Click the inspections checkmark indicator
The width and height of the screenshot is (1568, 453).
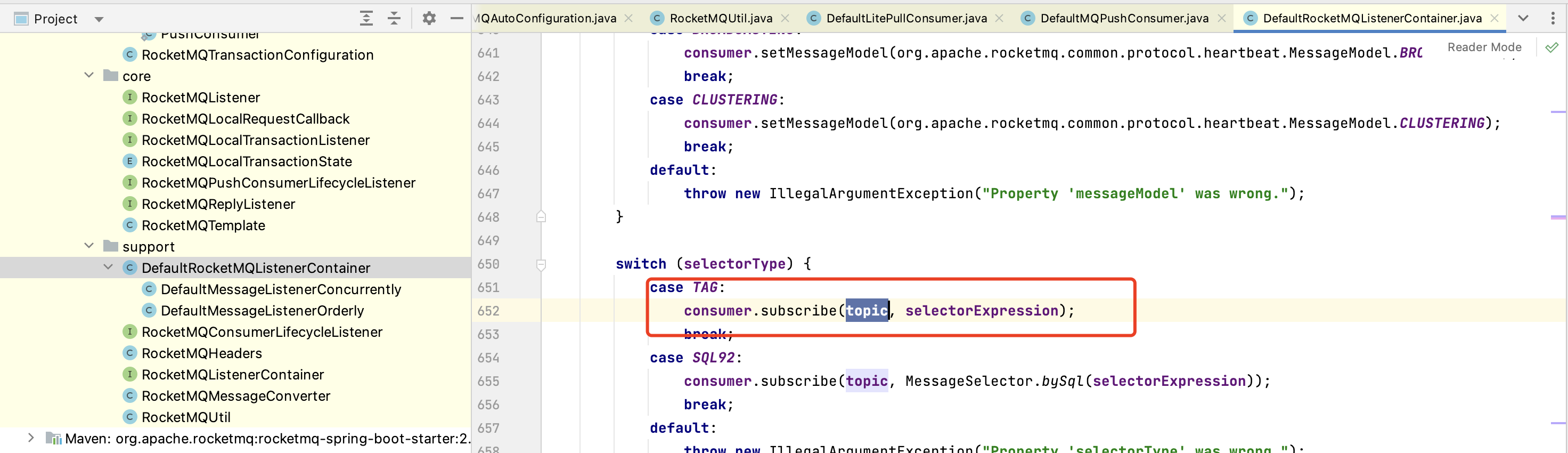1551,47
